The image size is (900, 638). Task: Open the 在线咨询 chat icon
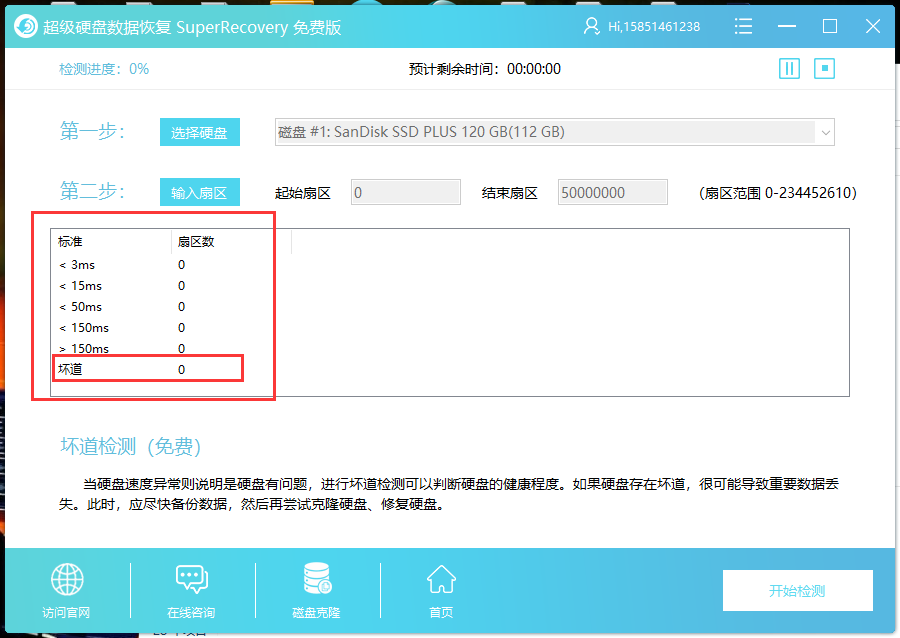point(192,579)
